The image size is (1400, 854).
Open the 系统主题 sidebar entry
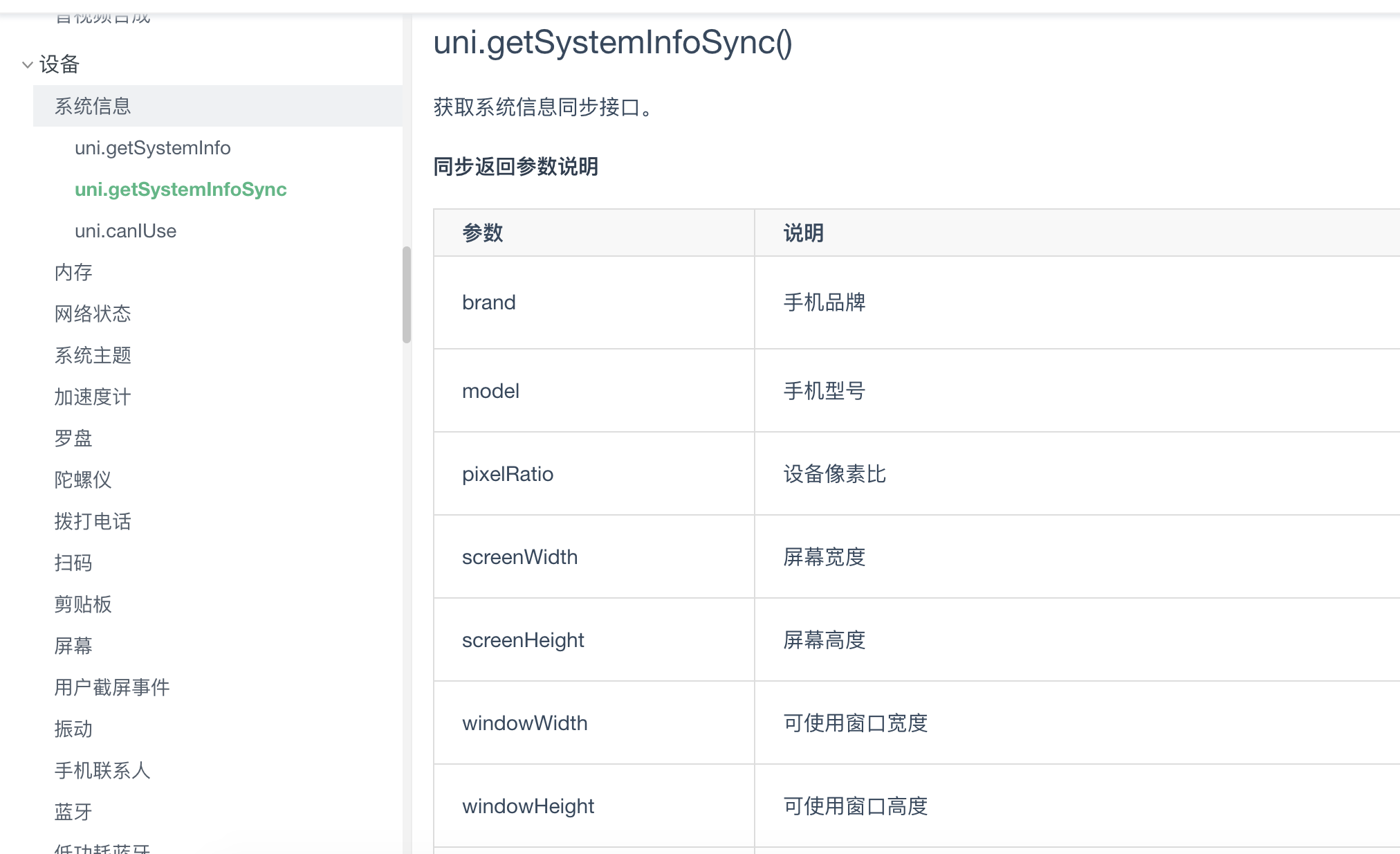(x=93, y=355)
